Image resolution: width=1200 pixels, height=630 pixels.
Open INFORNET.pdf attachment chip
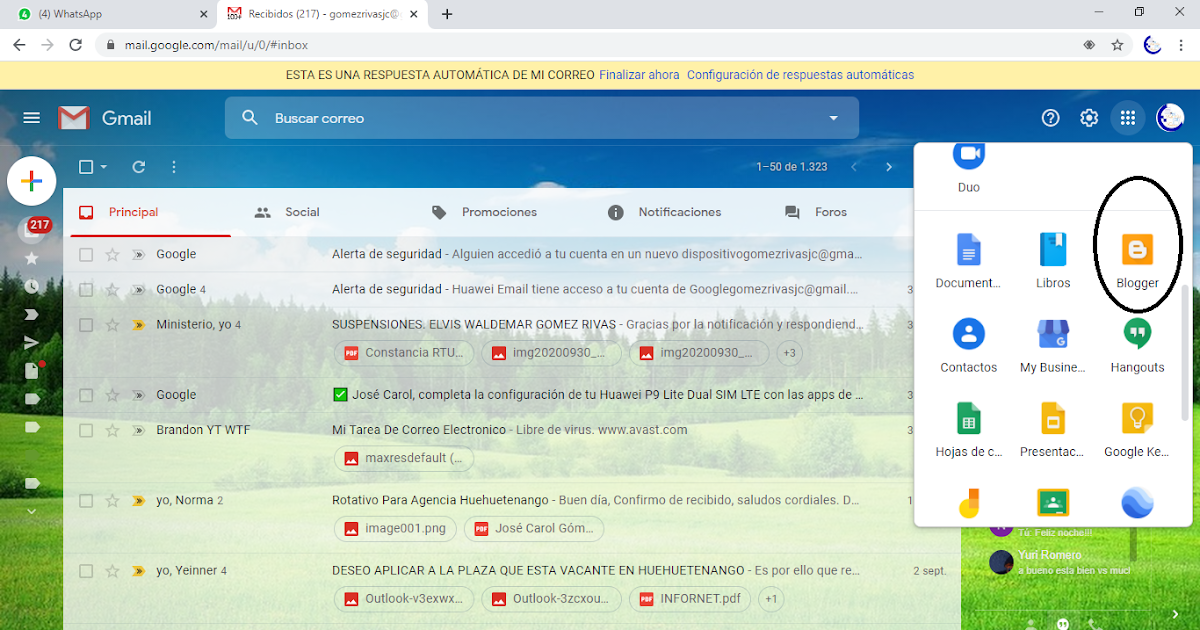tap(689, 599)
